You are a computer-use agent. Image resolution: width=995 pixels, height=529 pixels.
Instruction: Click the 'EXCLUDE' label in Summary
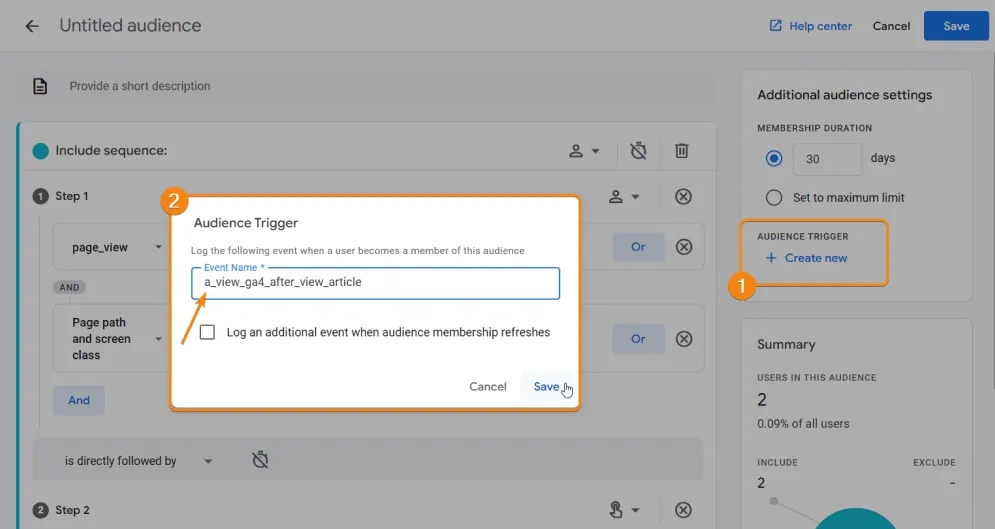pyautogui.click(x=934, y=462)
